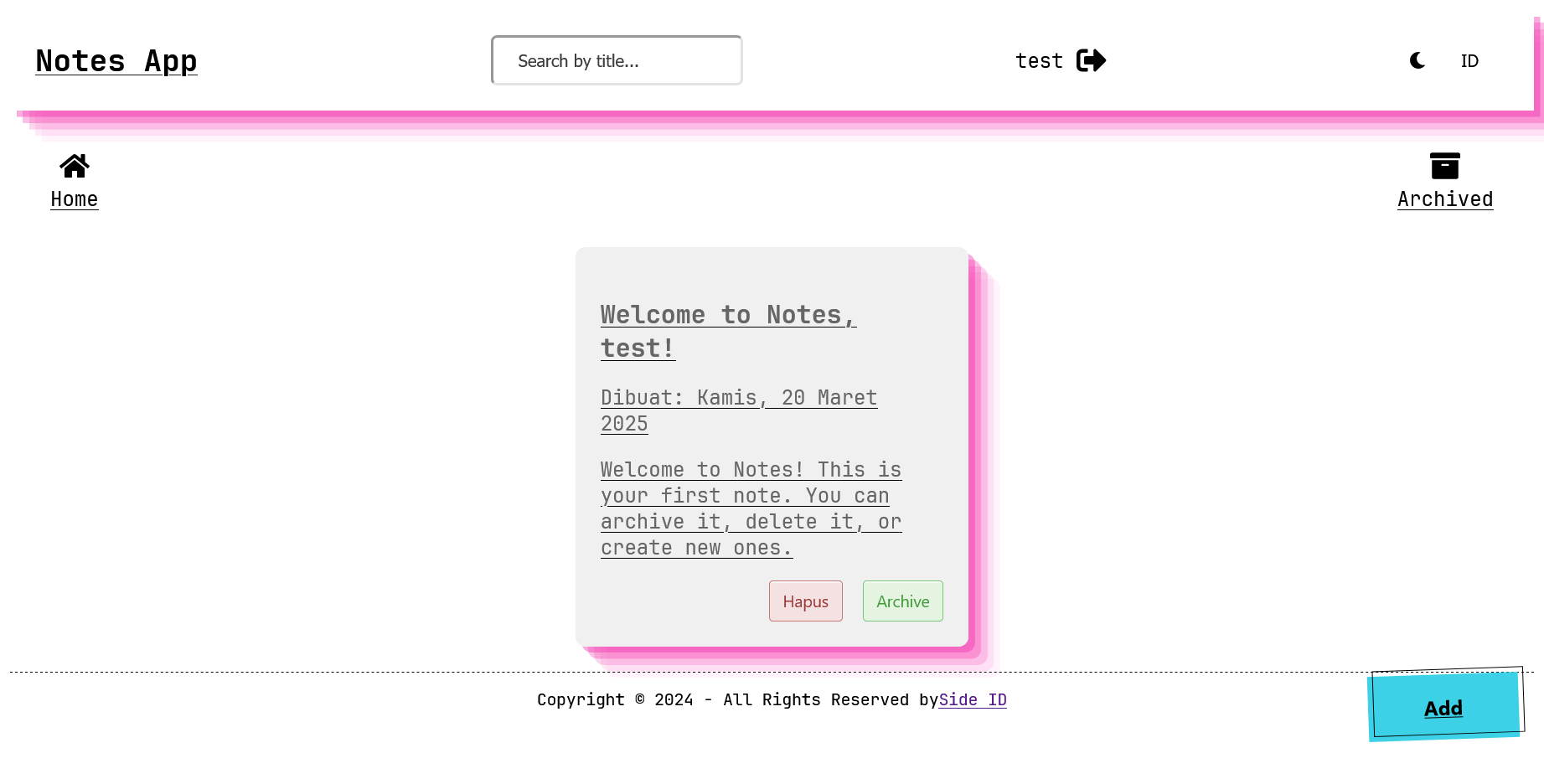Delete the note with Hapus button
This screenshot has height=784, width=1544.
806,601
